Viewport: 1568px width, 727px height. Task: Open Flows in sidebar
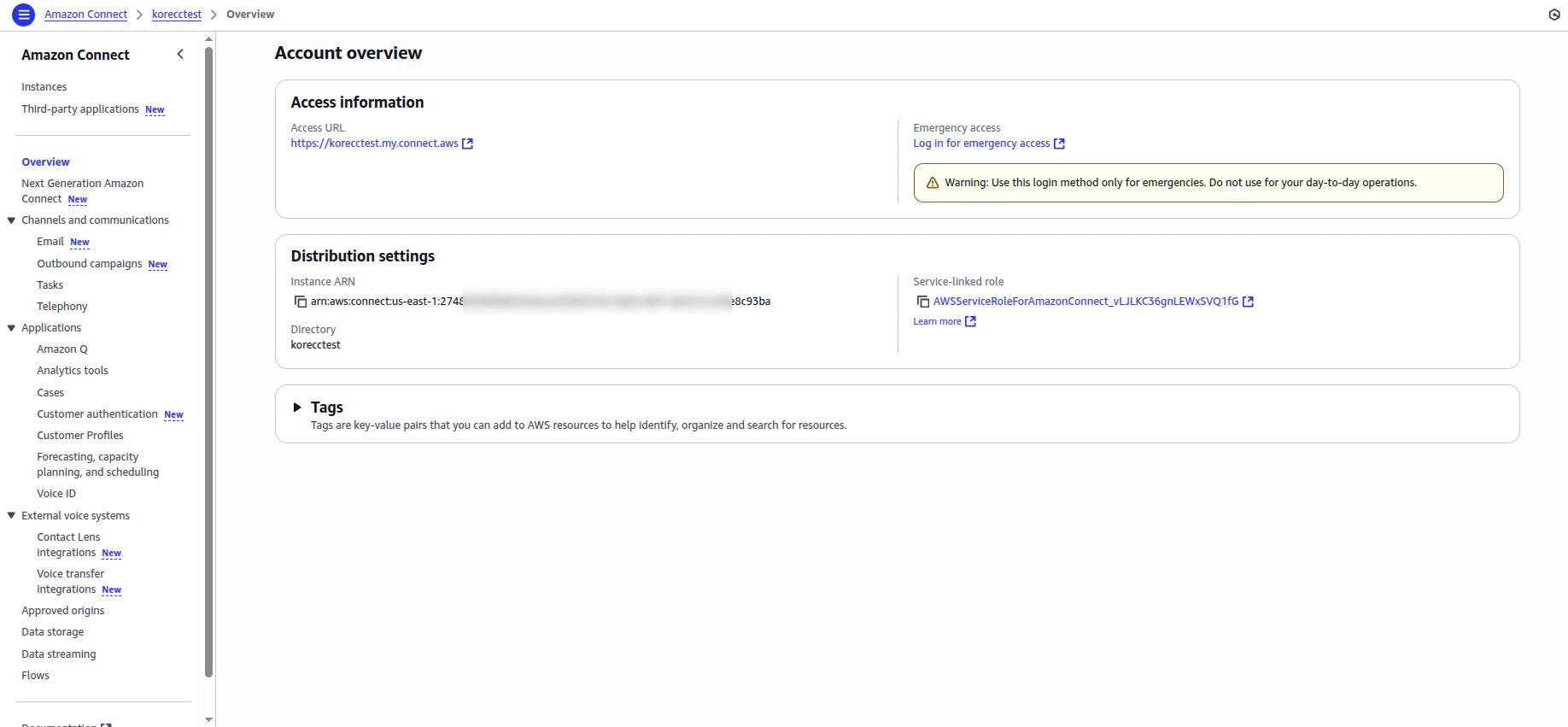tap(36, 676)
